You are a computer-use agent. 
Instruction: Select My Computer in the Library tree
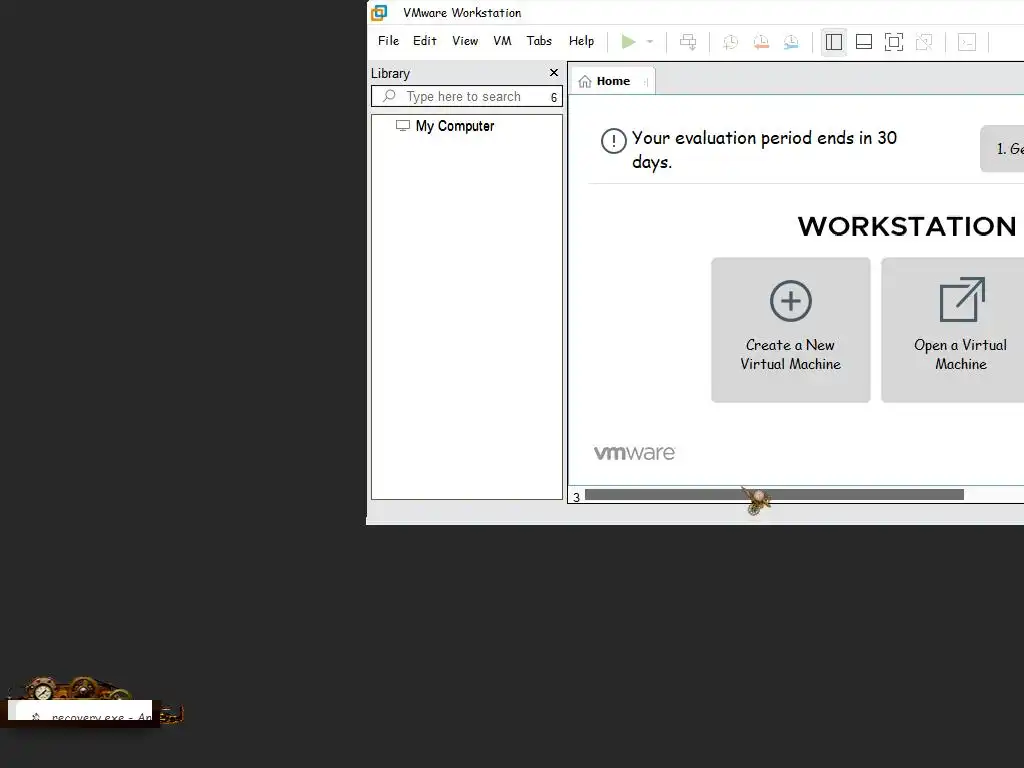[x=455, y=125]
